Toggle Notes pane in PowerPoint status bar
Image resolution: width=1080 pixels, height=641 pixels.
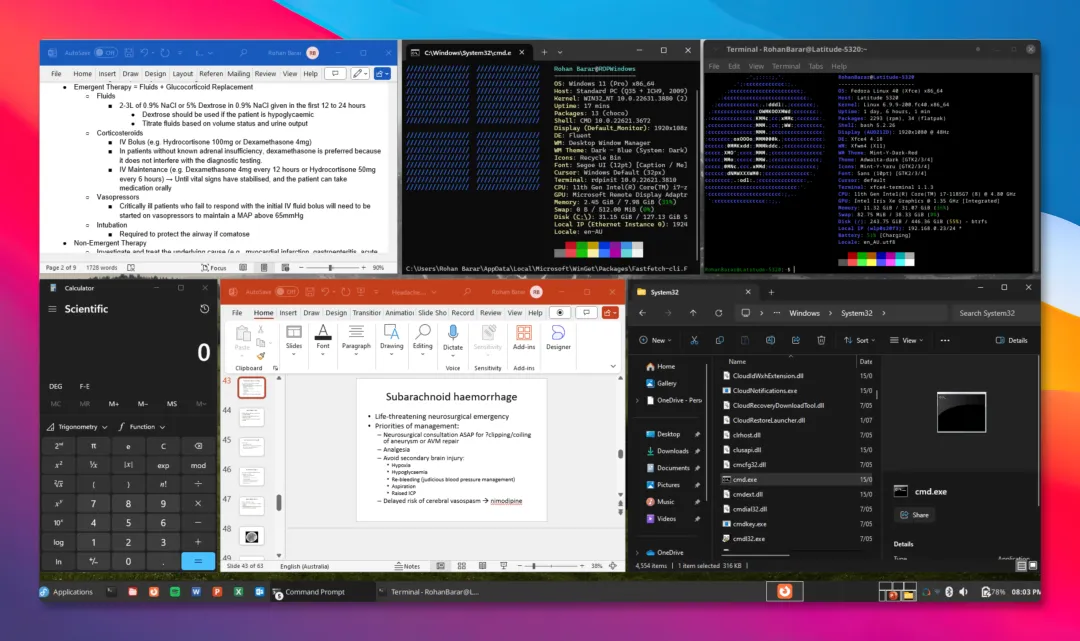coord(407,566)
